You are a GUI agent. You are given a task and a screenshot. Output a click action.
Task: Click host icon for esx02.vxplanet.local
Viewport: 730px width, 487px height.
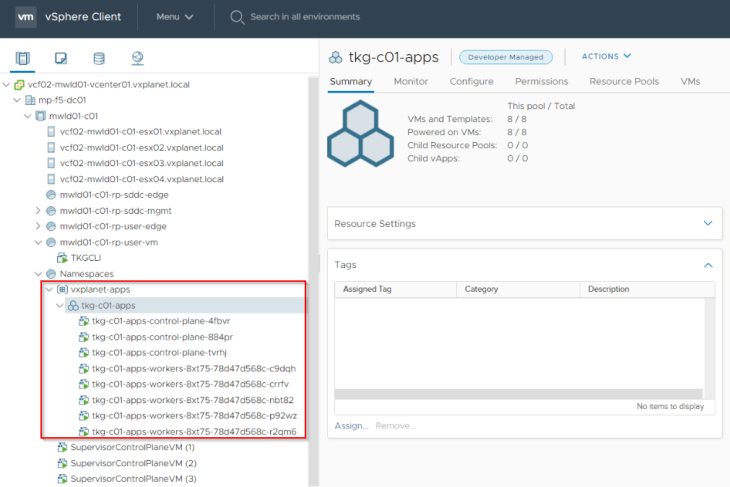51,148
